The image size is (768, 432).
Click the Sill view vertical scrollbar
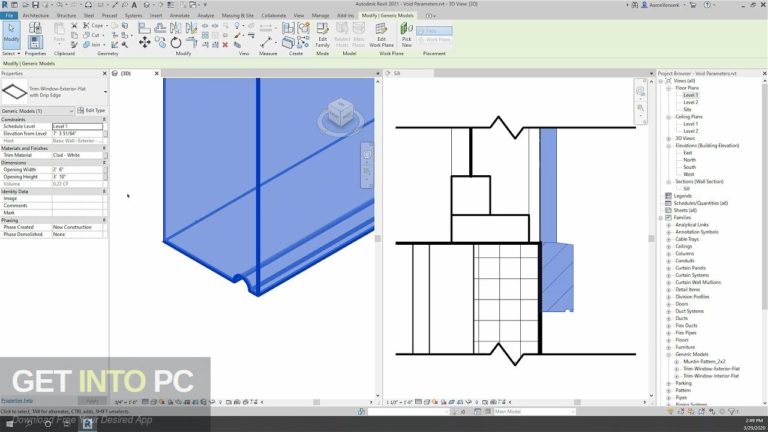click(x=651, y=239)
